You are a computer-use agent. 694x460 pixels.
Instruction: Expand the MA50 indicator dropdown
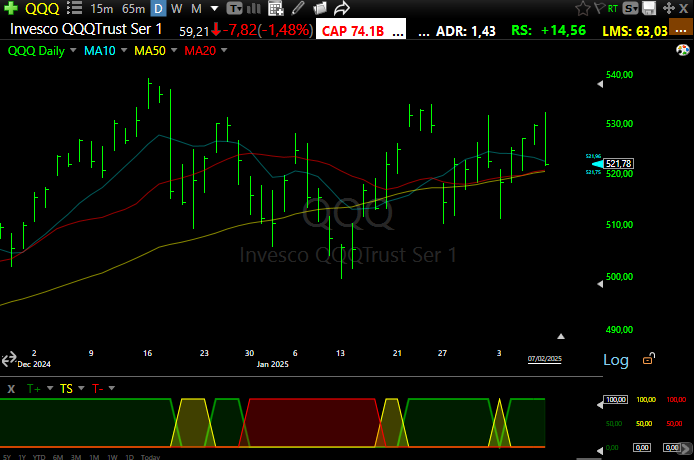coord(174,50)
